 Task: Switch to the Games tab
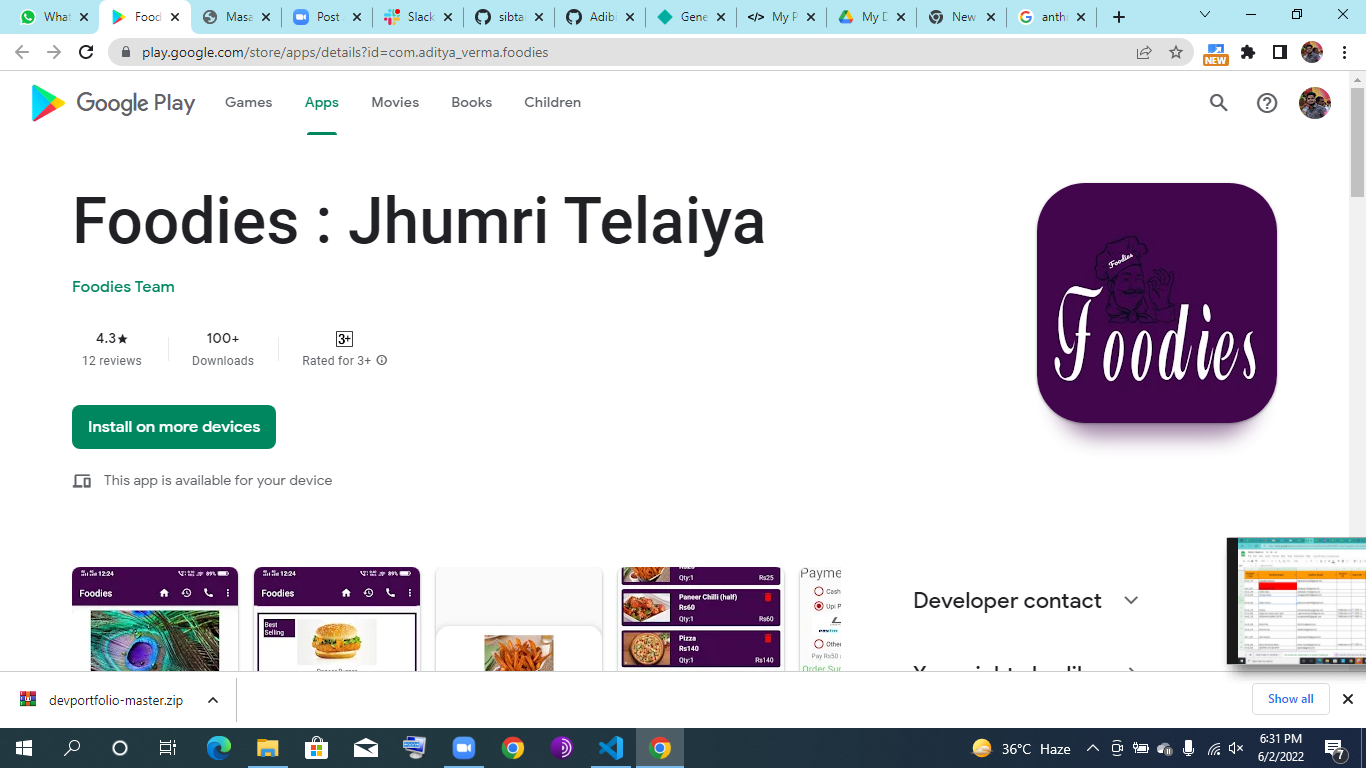249,102
